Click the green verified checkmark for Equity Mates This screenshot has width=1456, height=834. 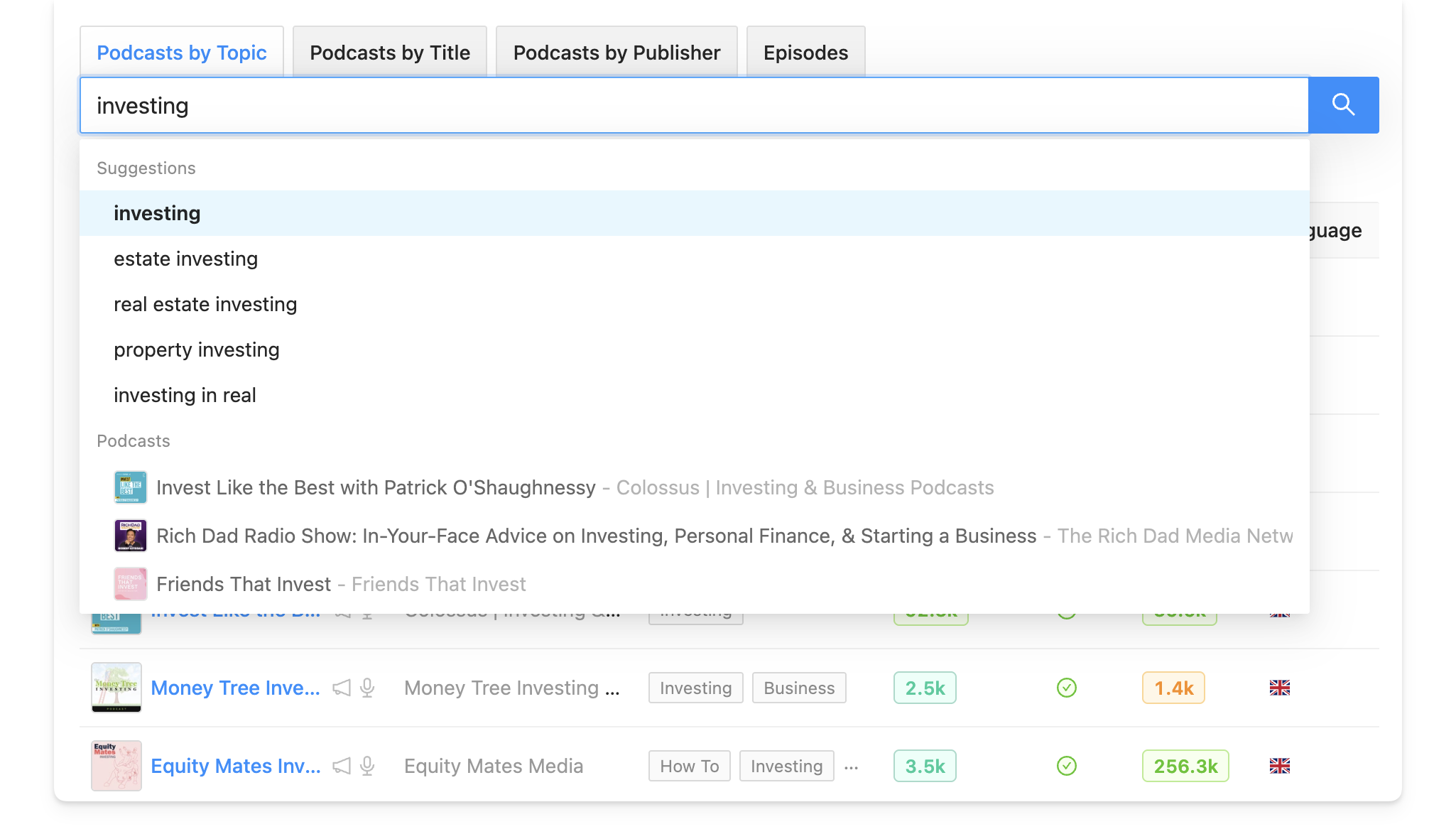pyautogui.click(x=1066, y=766)
